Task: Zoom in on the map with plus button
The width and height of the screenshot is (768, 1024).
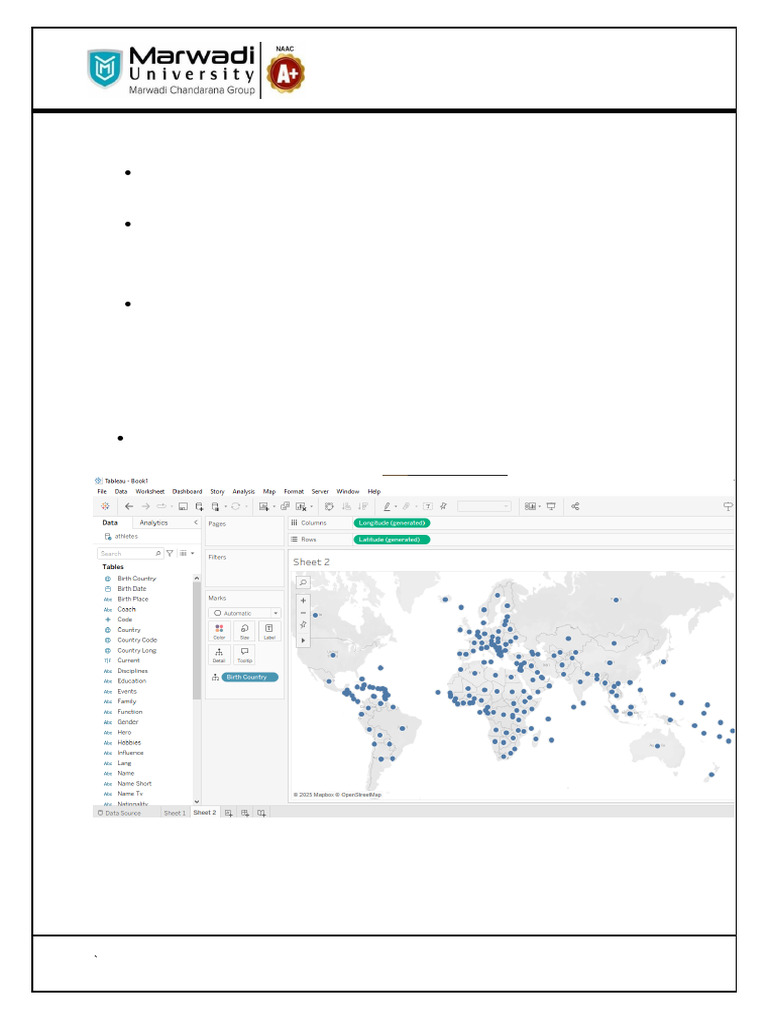Action: [x=303, y=601]
